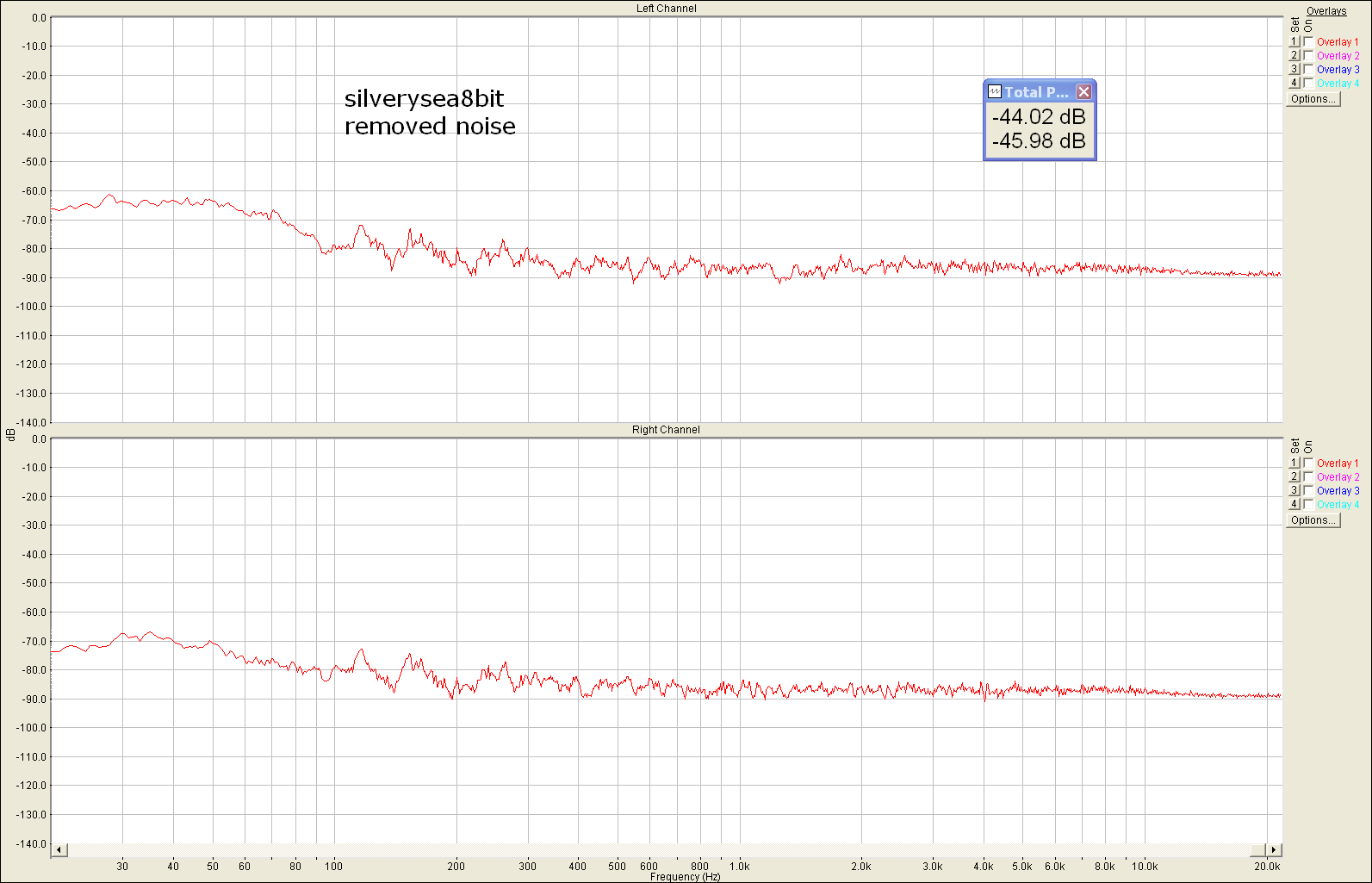Click blue Overlay 3 label in Left Channel
This screenshot has height=883, width=1372.
(1338, 70)
